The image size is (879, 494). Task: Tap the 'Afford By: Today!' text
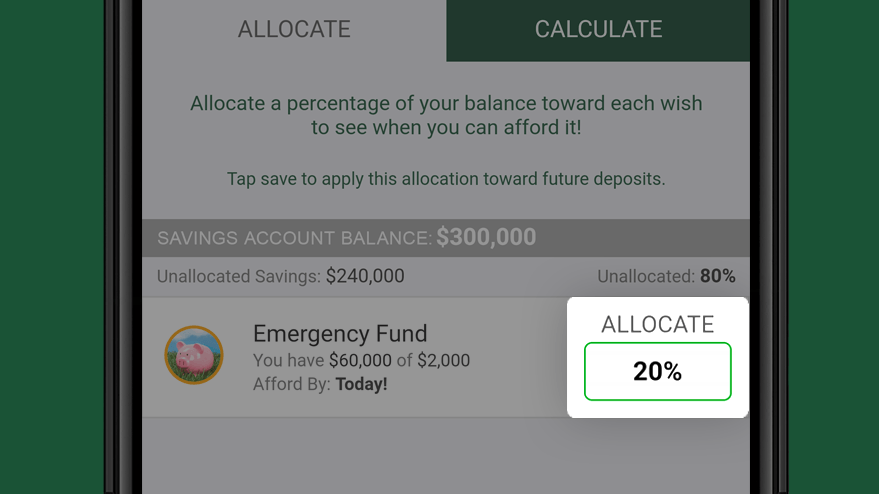click(x=320, y=384)
